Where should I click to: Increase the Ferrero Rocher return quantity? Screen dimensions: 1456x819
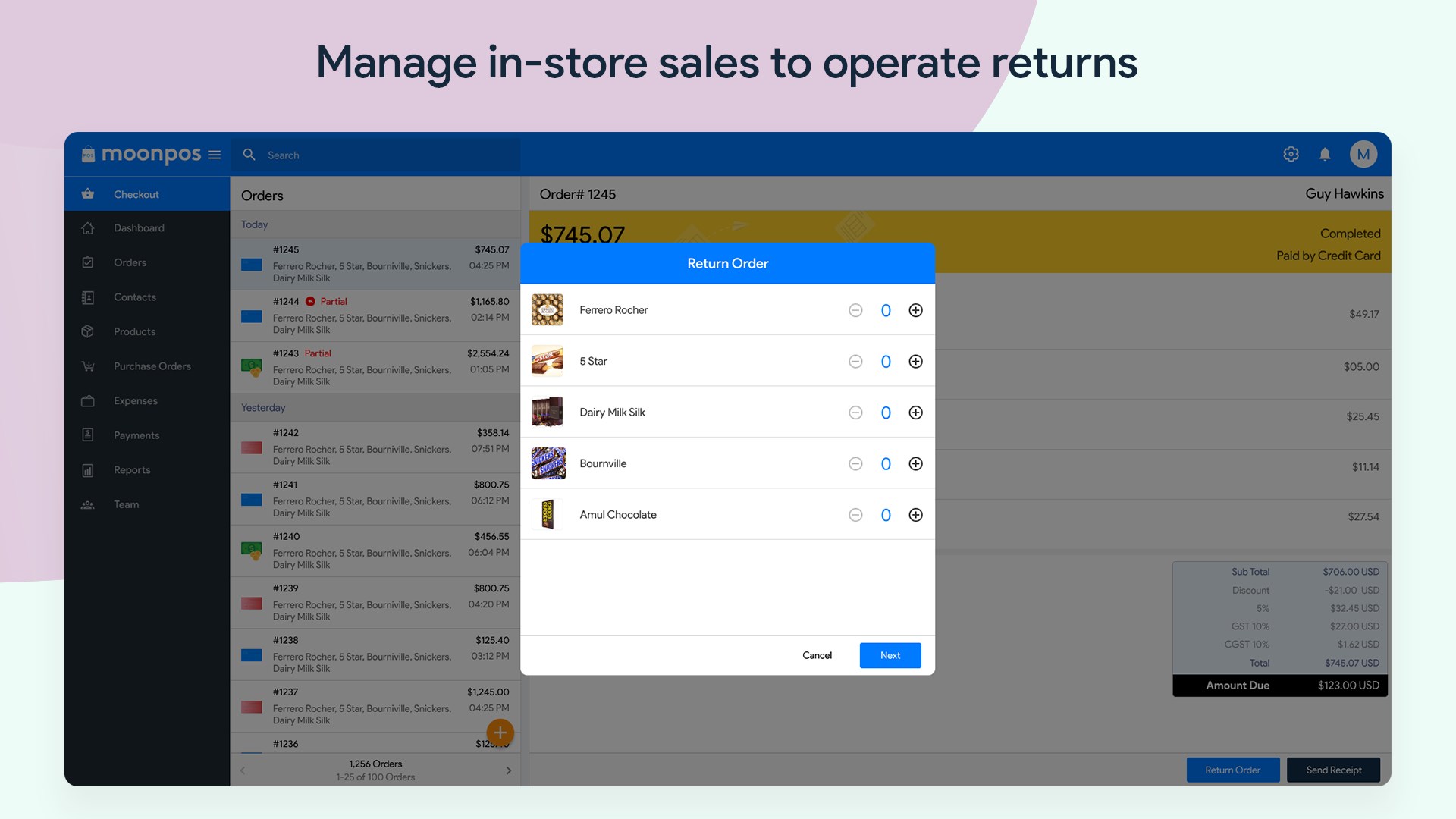point(915,310)
